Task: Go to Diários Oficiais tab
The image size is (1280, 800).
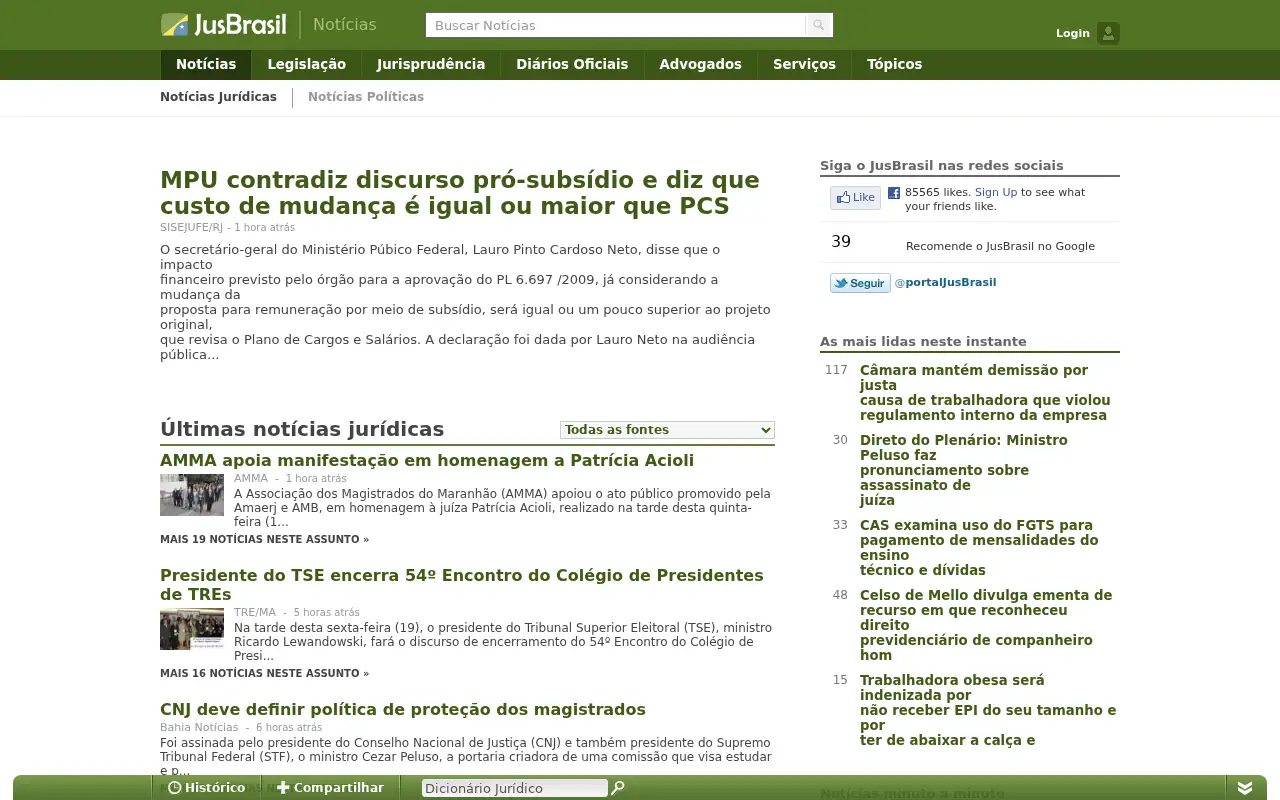Action: click(x=572, y=64)
